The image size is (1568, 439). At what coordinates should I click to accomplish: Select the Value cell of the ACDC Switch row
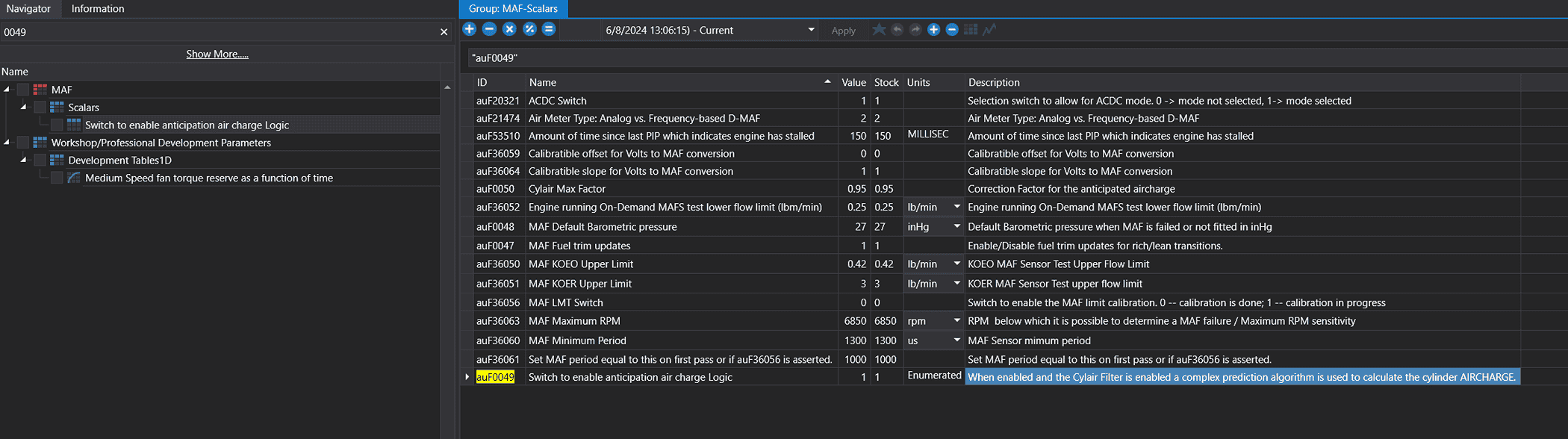click(853, 101)
